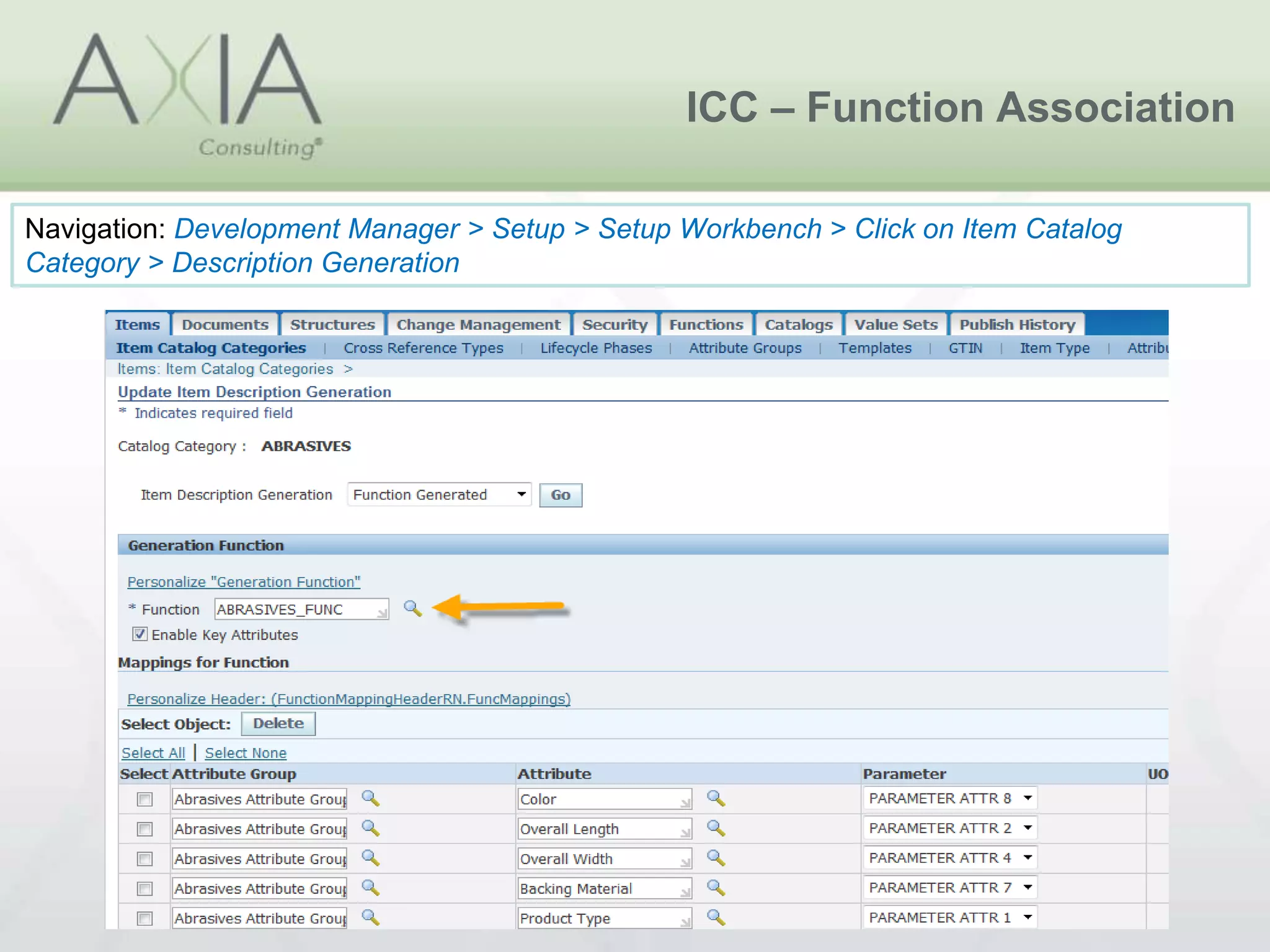Check the Overall Width row select box

pyautogui.click(x=144, y=859)
